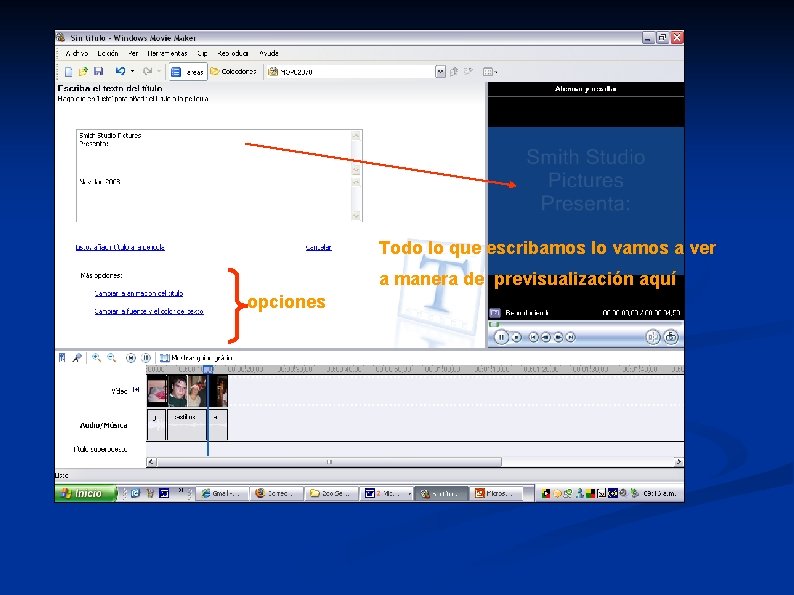
Task: Click the New collection folder icon
Action: 469,72
